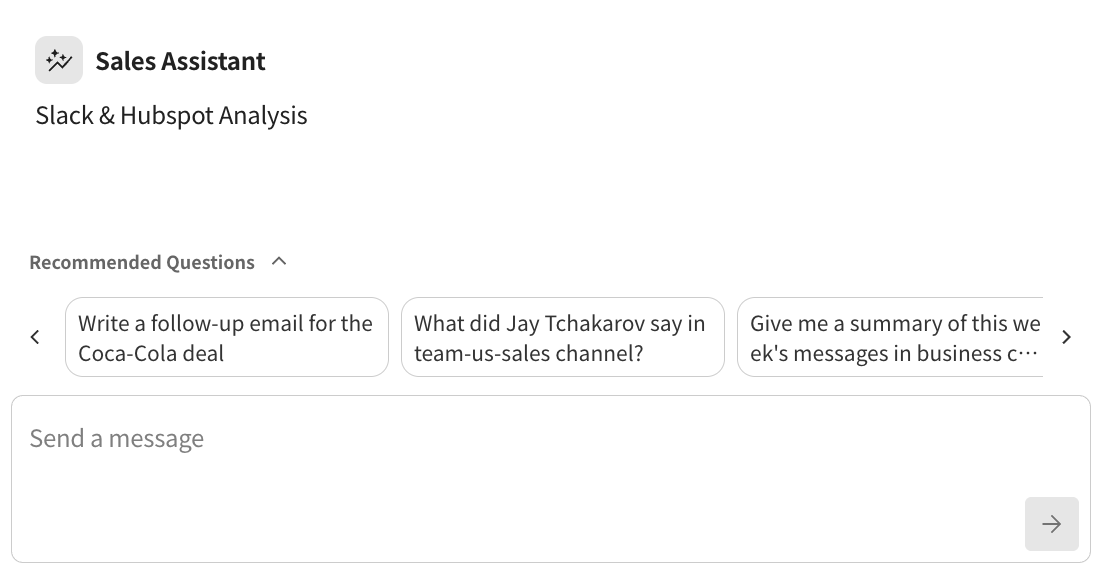The image size is (1100, 574).
Task: Show previous recommended questions
Action: click(35, 337)
